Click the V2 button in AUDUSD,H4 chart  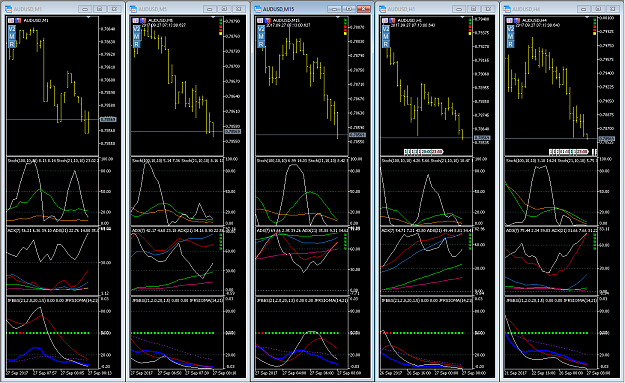point(511,29)
